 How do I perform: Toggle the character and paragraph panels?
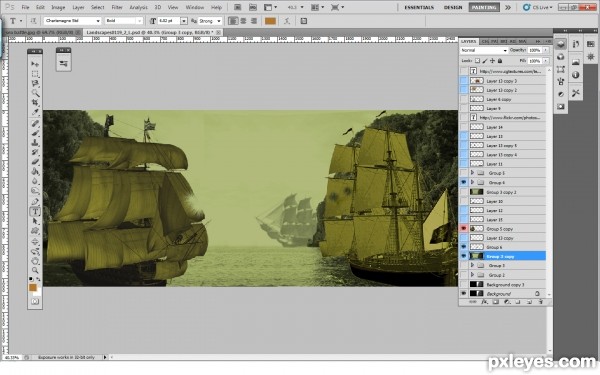click(x=304, y=21)
